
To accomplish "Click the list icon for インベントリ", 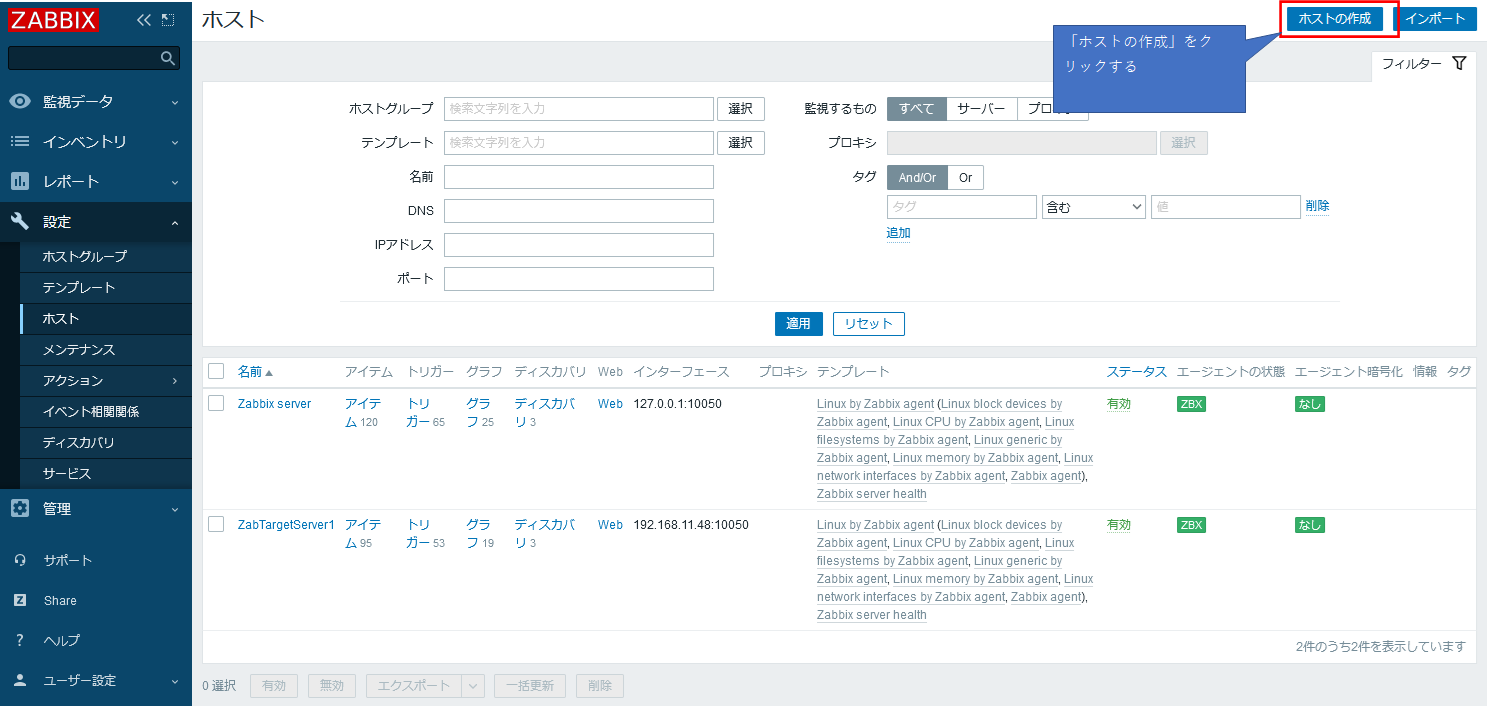I will tap(20, 141).
